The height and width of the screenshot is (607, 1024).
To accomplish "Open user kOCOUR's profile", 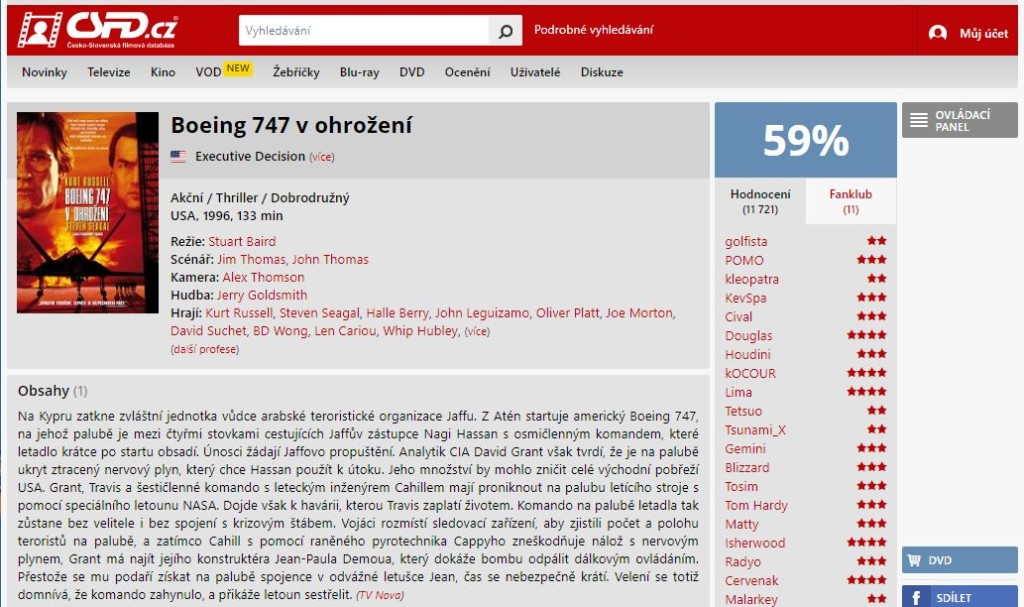I will (750, 374).
